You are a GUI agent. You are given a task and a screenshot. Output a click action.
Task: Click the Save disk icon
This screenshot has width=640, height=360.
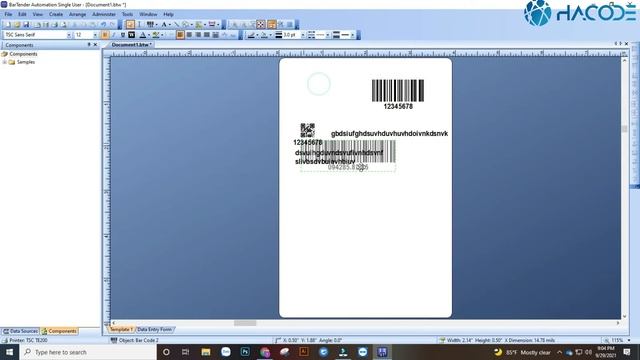coord(26,25)
